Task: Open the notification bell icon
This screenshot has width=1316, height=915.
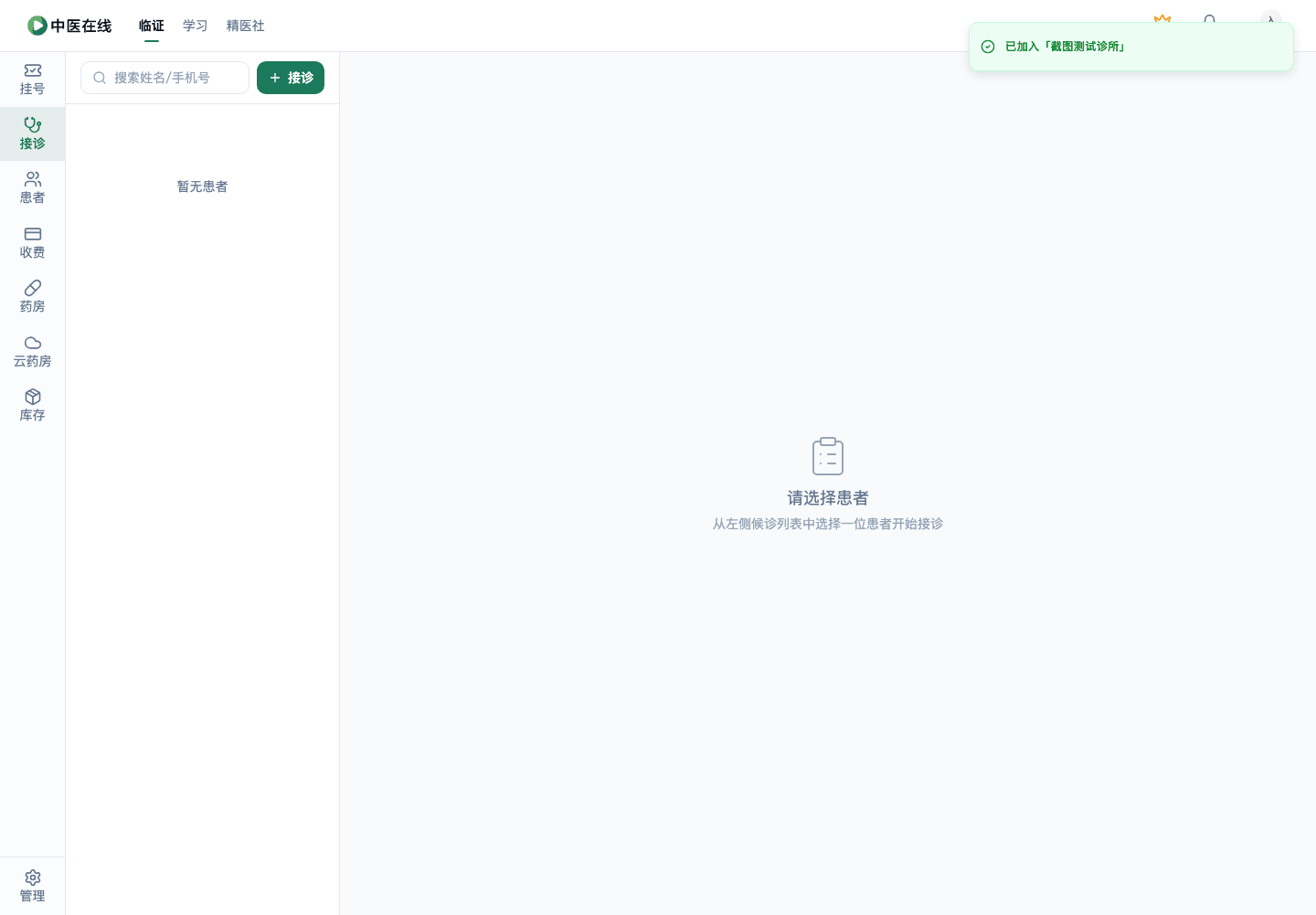Action: click(1210, 19)
